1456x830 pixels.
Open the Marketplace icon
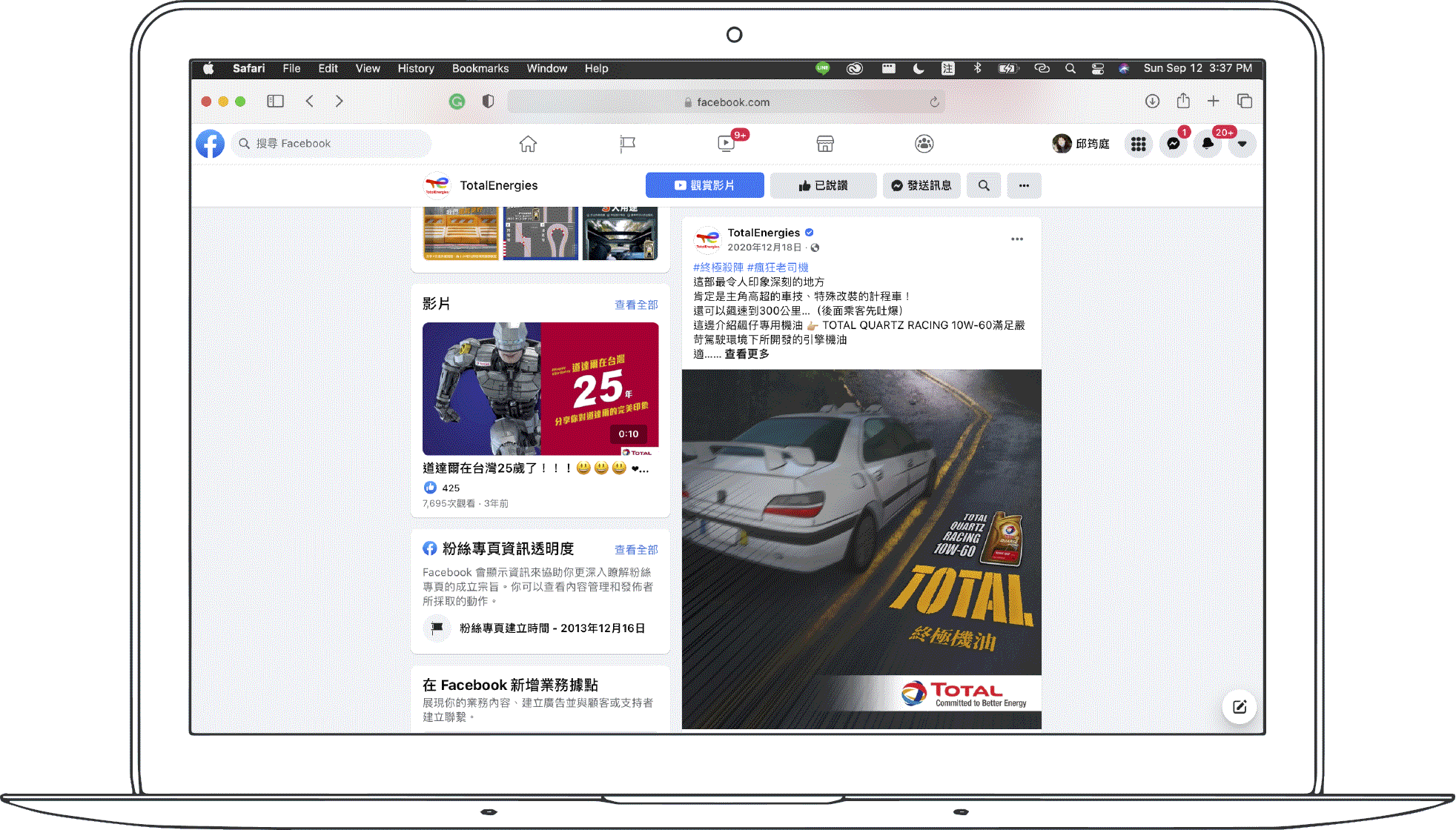[825, 143]
